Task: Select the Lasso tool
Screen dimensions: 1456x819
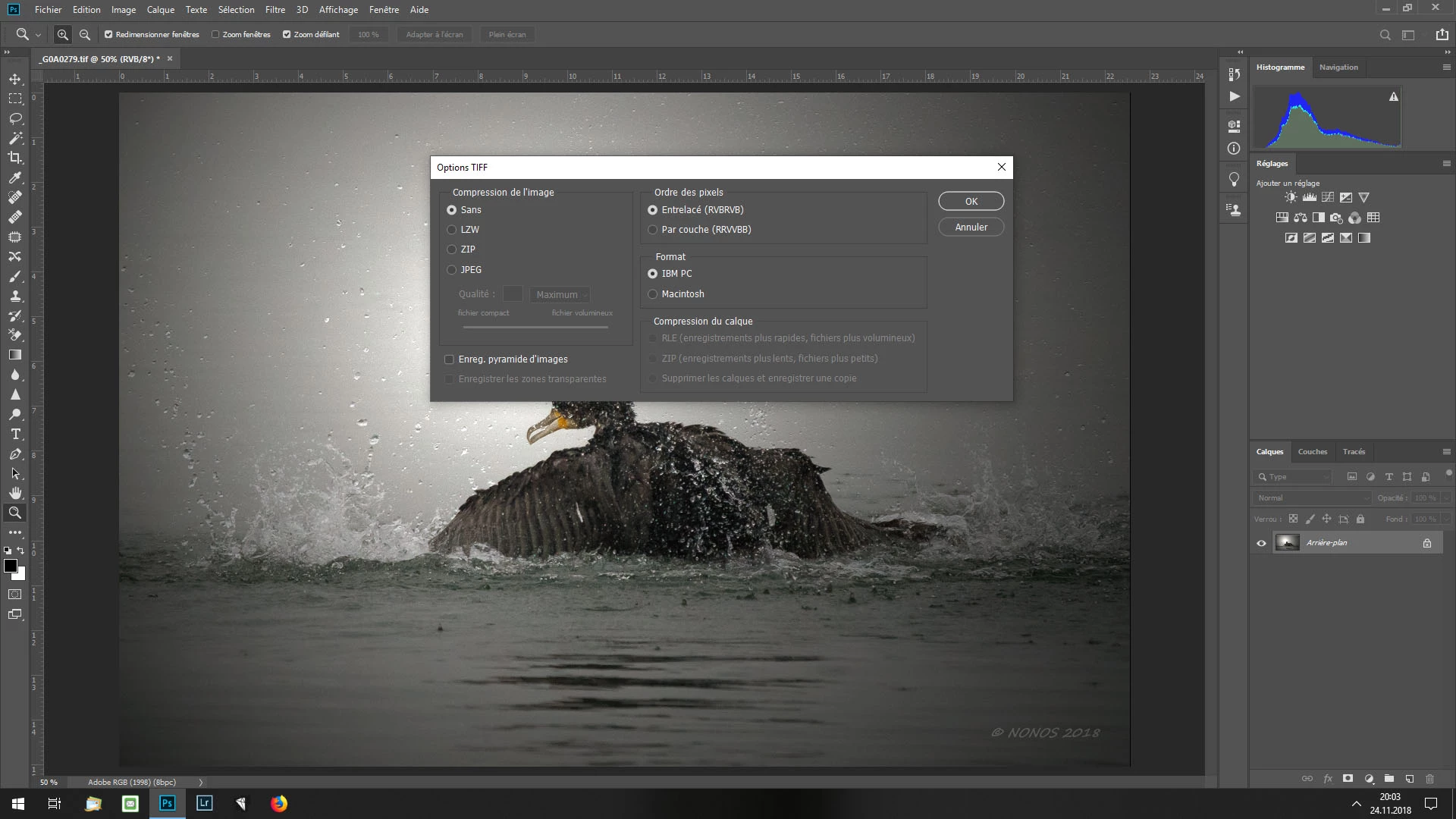Action: 15,118
